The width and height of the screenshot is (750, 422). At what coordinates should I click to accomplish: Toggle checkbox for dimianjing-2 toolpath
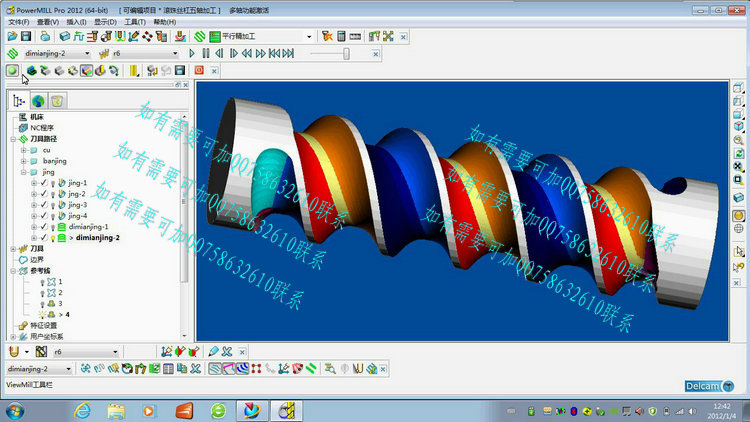(44, 238)
